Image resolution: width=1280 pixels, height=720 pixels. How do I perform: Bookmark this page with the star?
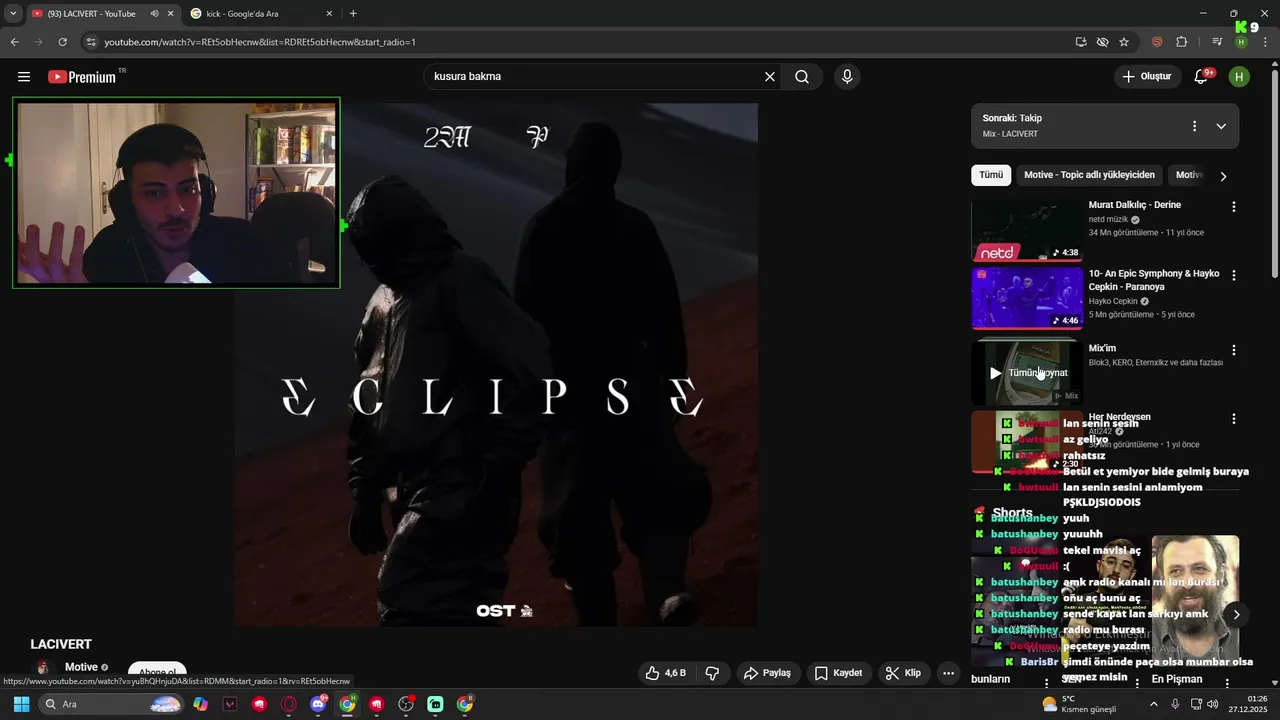1124,42
